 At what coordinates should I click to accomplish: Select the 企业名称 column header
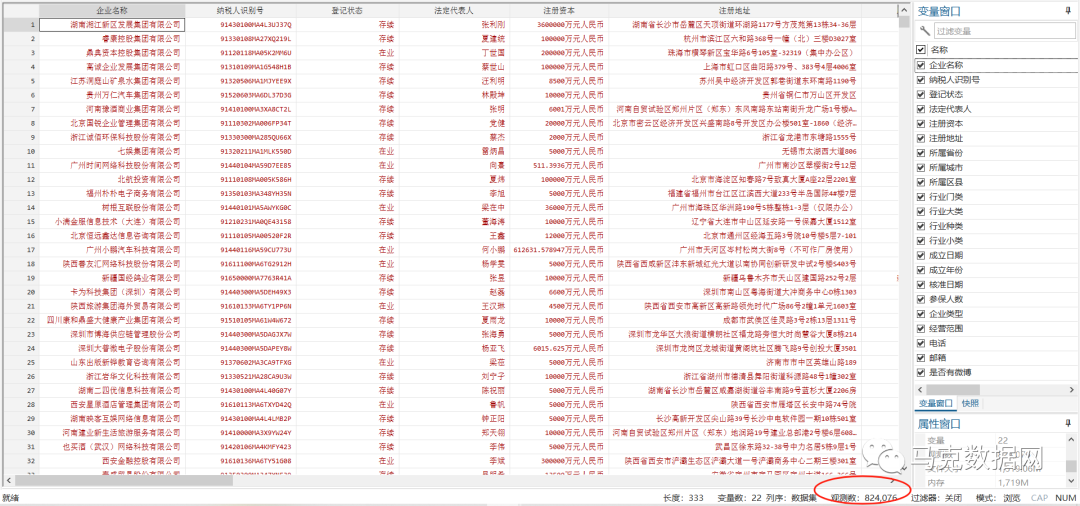tap(112, 11)
